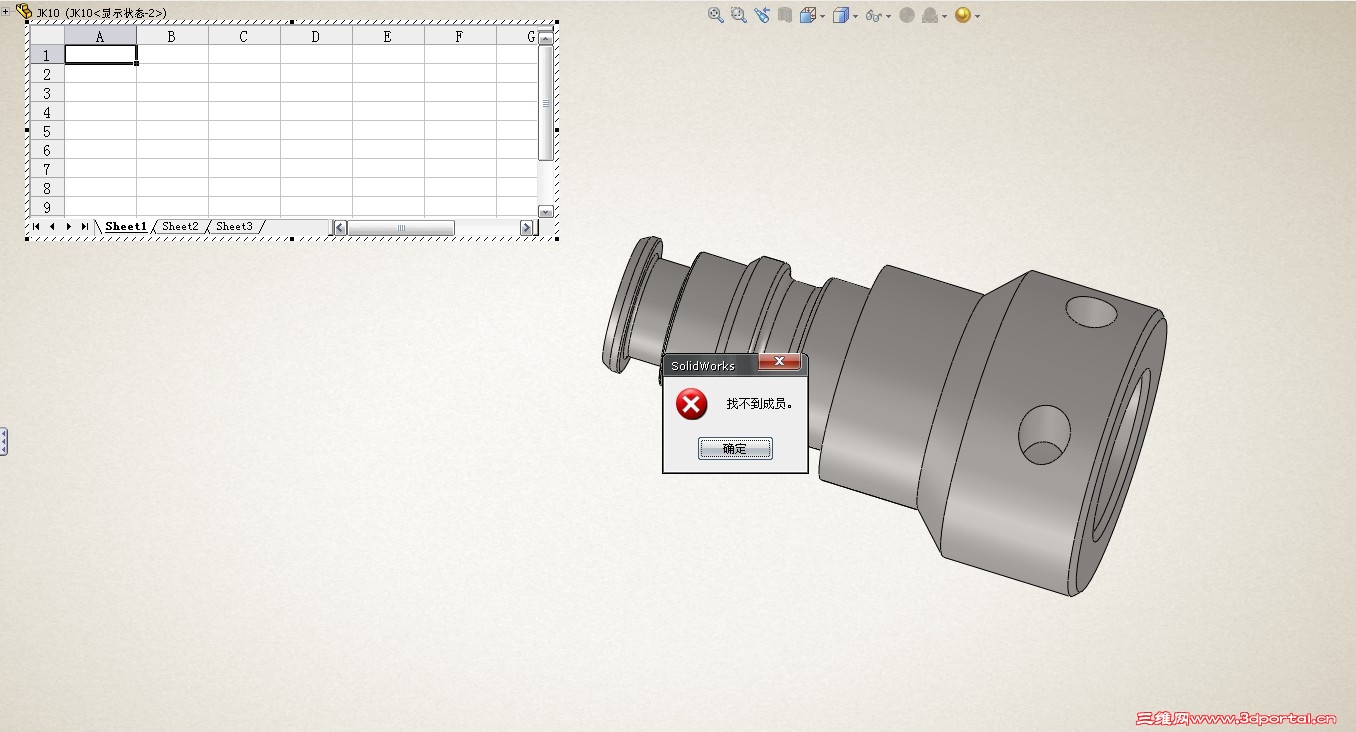
Task: Close the SolidWorks error dialog
Action: (780, 362)
